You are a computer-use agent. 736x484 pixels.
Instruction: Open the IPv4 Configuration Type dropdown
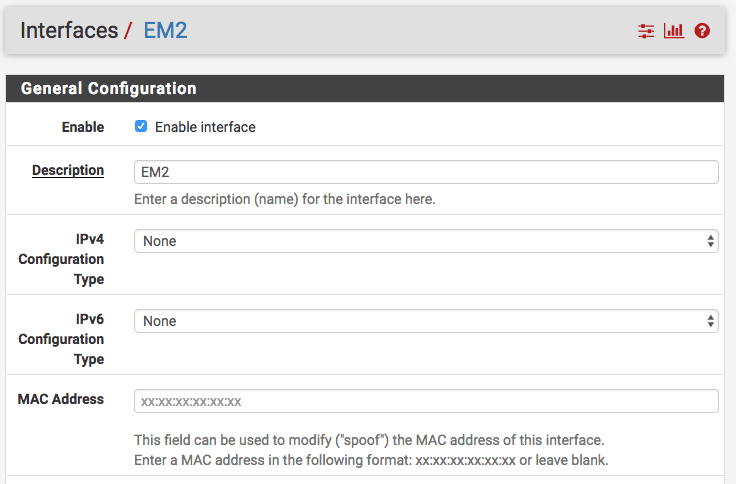[426, 241]
